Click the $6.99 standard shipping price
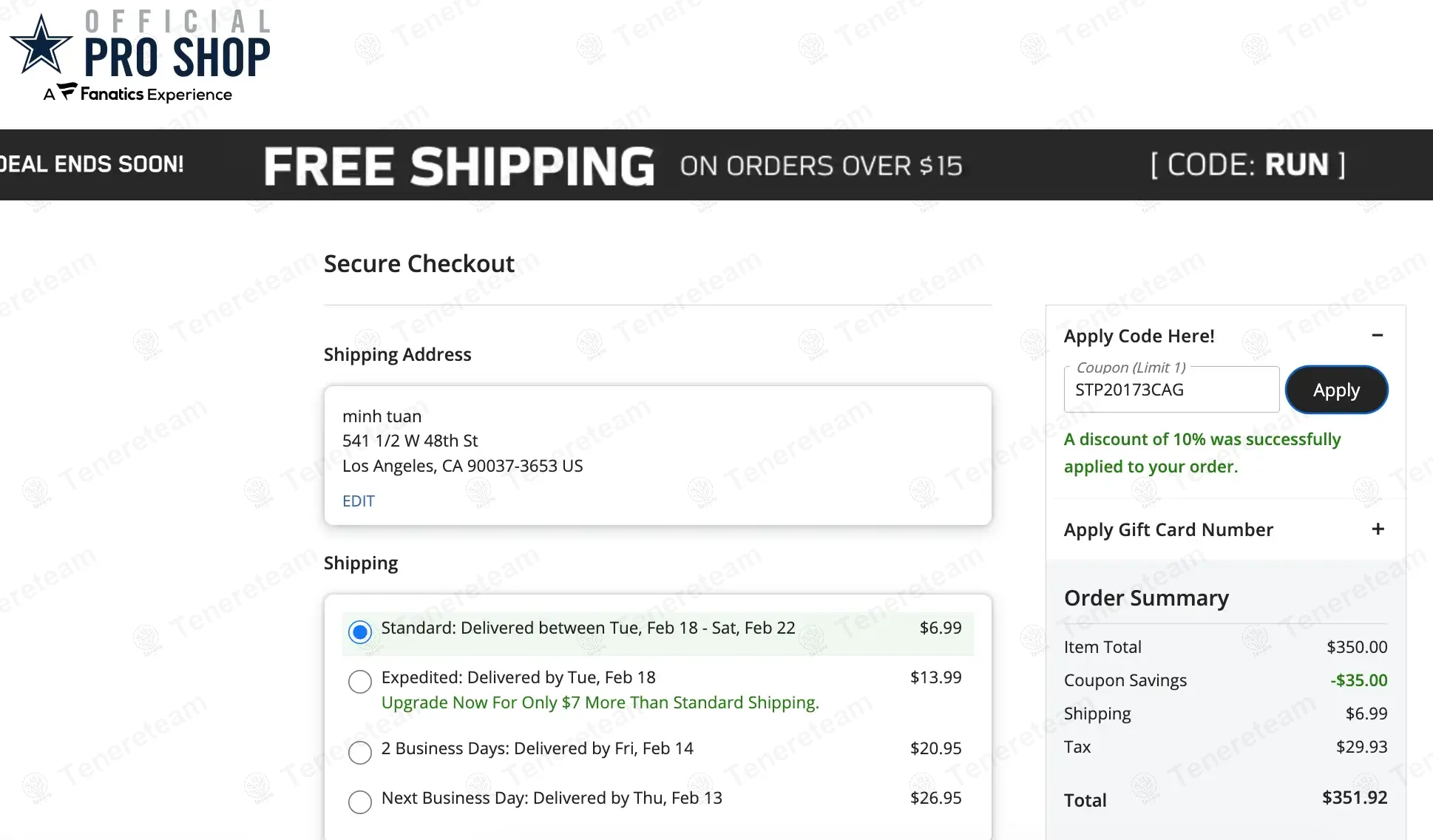The image size is (1433, 840). 940,628
